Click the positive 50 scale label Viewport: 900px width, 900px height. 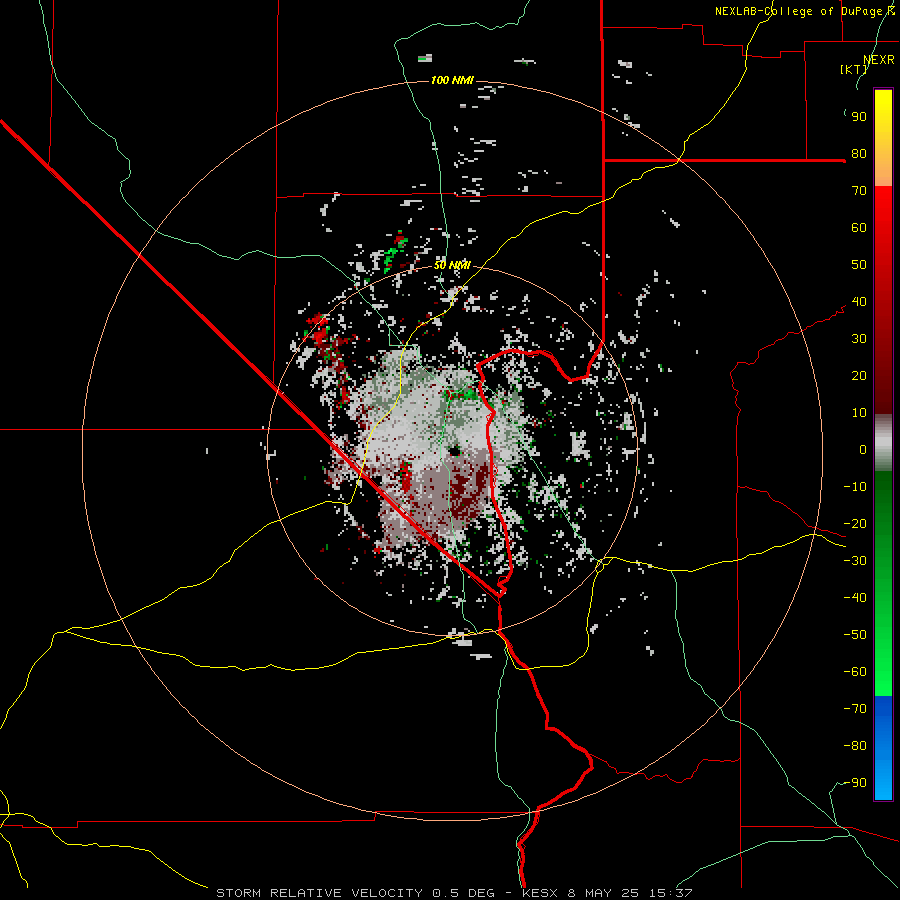tap(859, 265)
